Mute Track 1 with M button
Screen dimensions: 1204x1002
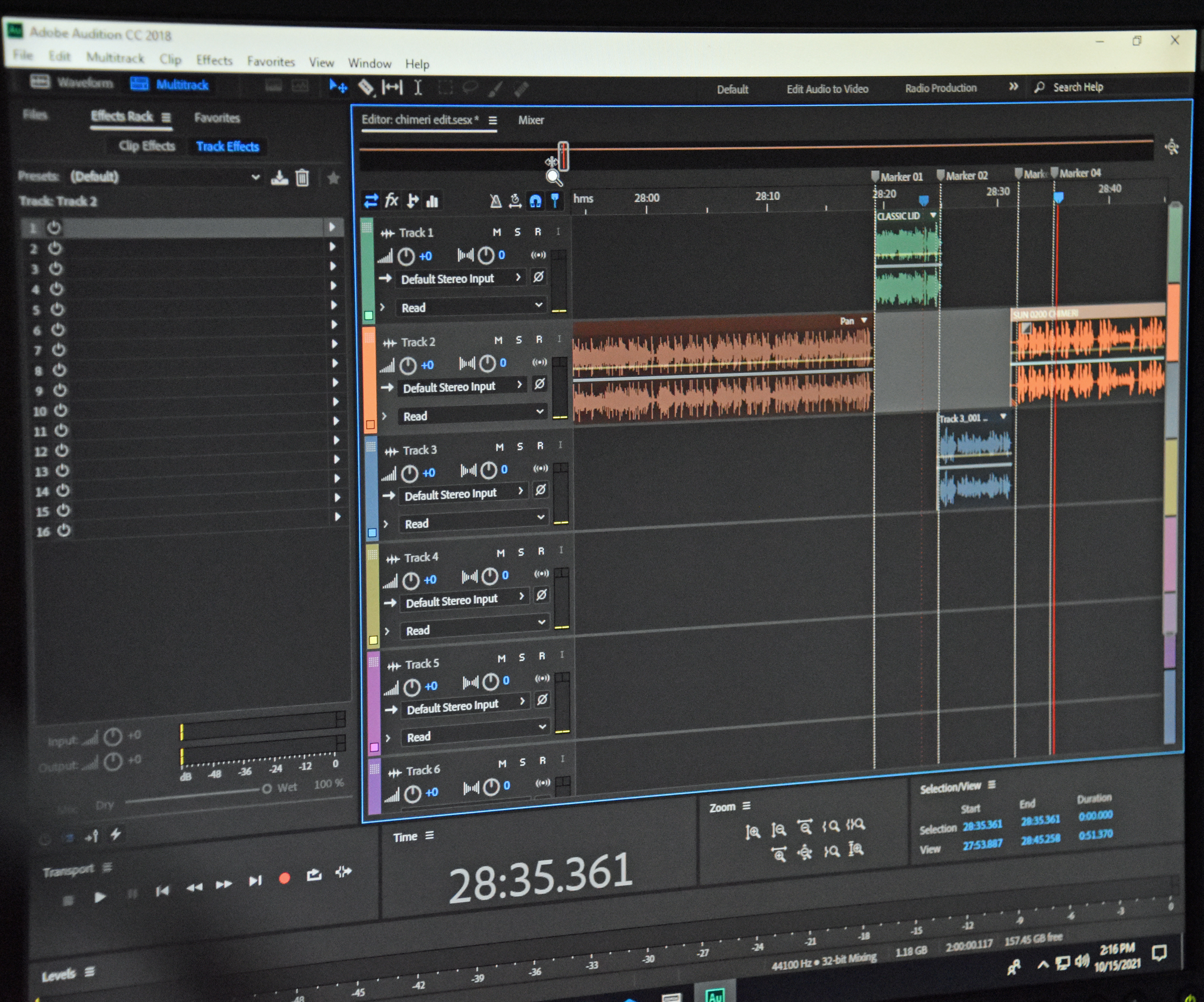click(497, 232)
